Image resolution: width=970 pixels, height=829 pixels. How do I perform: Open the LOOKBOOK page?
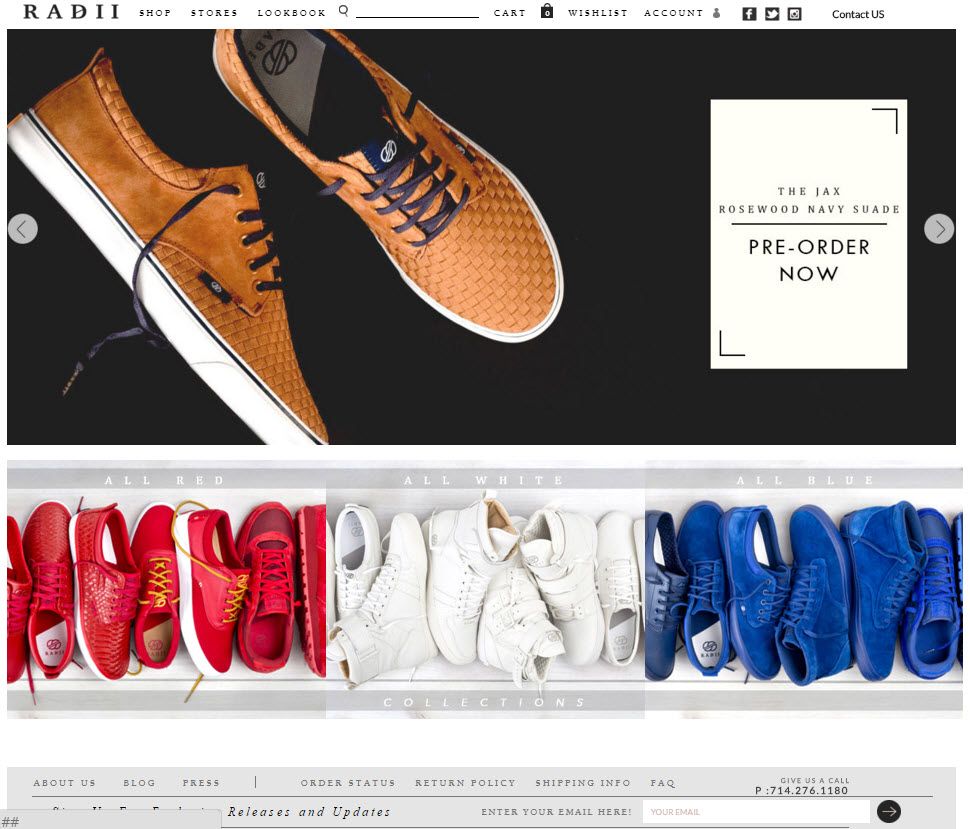click(291, 13)
